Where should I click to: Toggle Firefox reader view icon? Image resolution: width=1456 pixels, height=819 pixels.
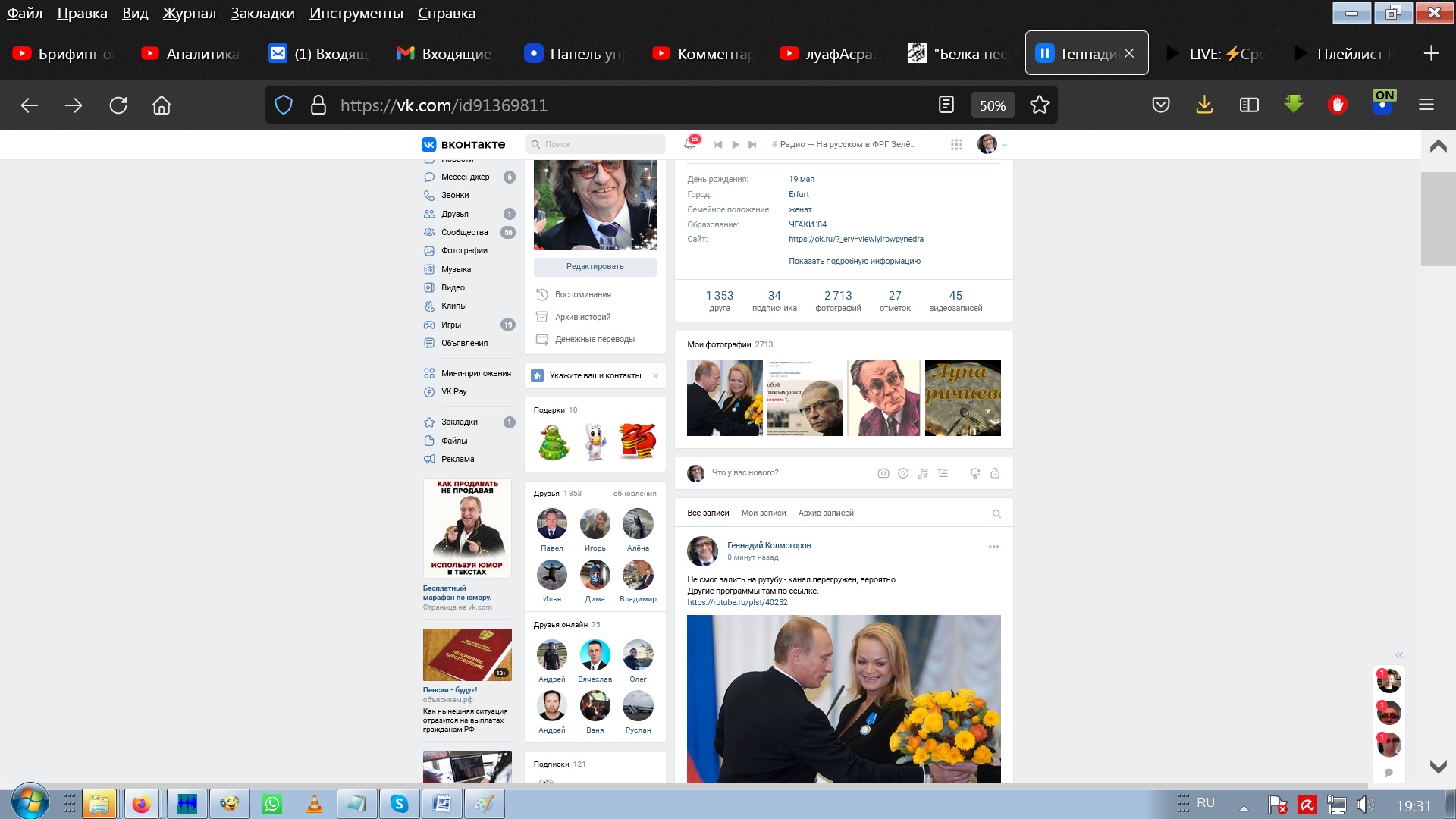click(946, 105)
